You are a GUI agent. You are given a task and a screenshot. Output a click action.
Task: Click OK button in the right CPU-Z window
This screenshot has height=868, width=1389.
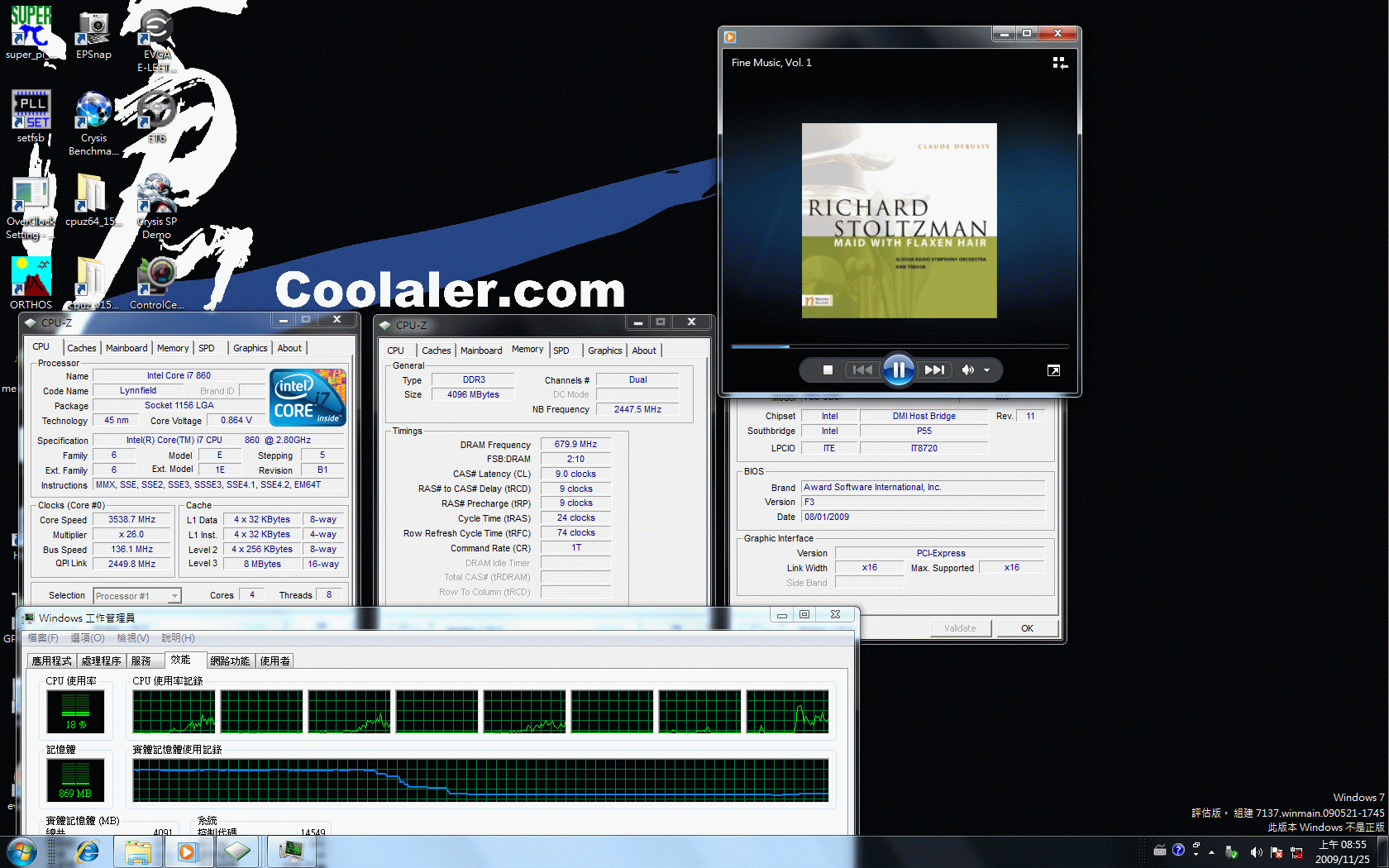coord(1027,628)
